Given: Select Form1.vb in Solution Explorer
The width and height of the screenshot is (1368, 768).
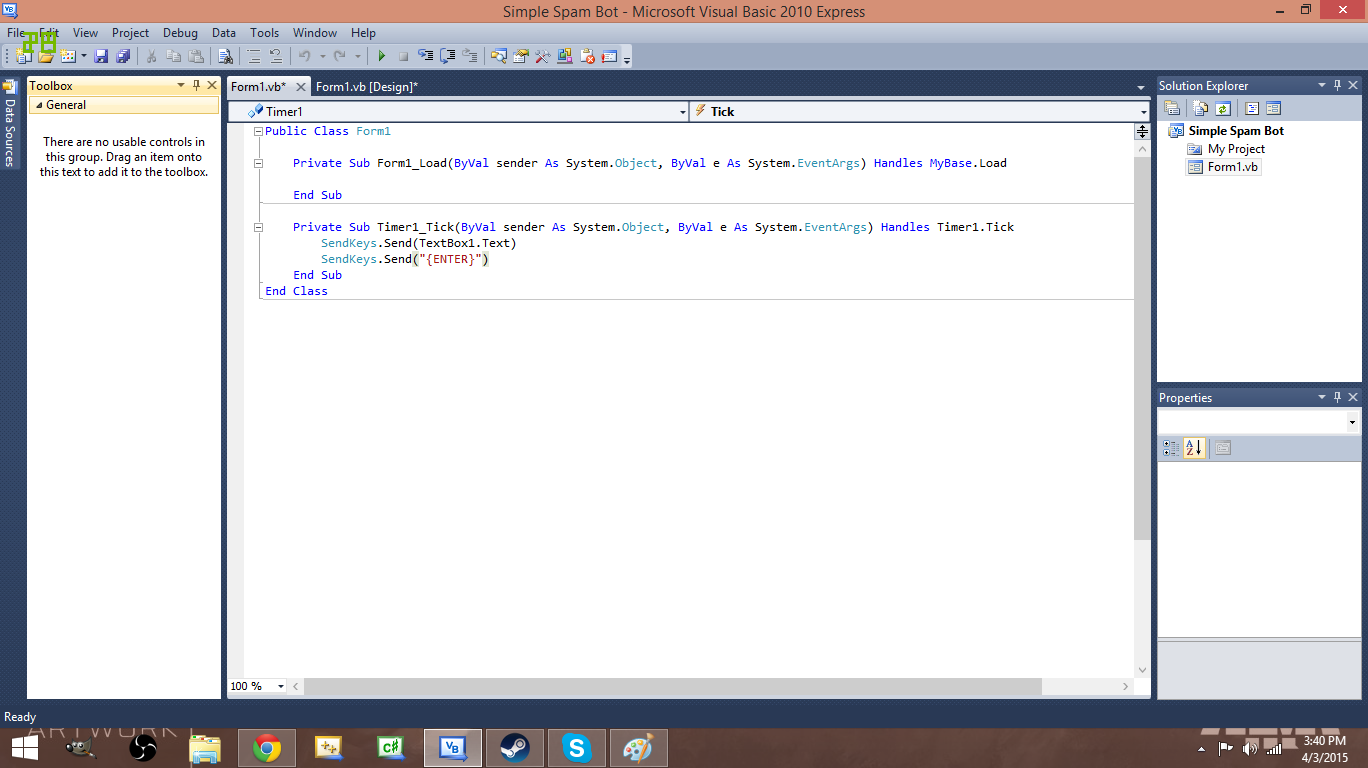Looking at the screenshot, I should click(1223, 167).
